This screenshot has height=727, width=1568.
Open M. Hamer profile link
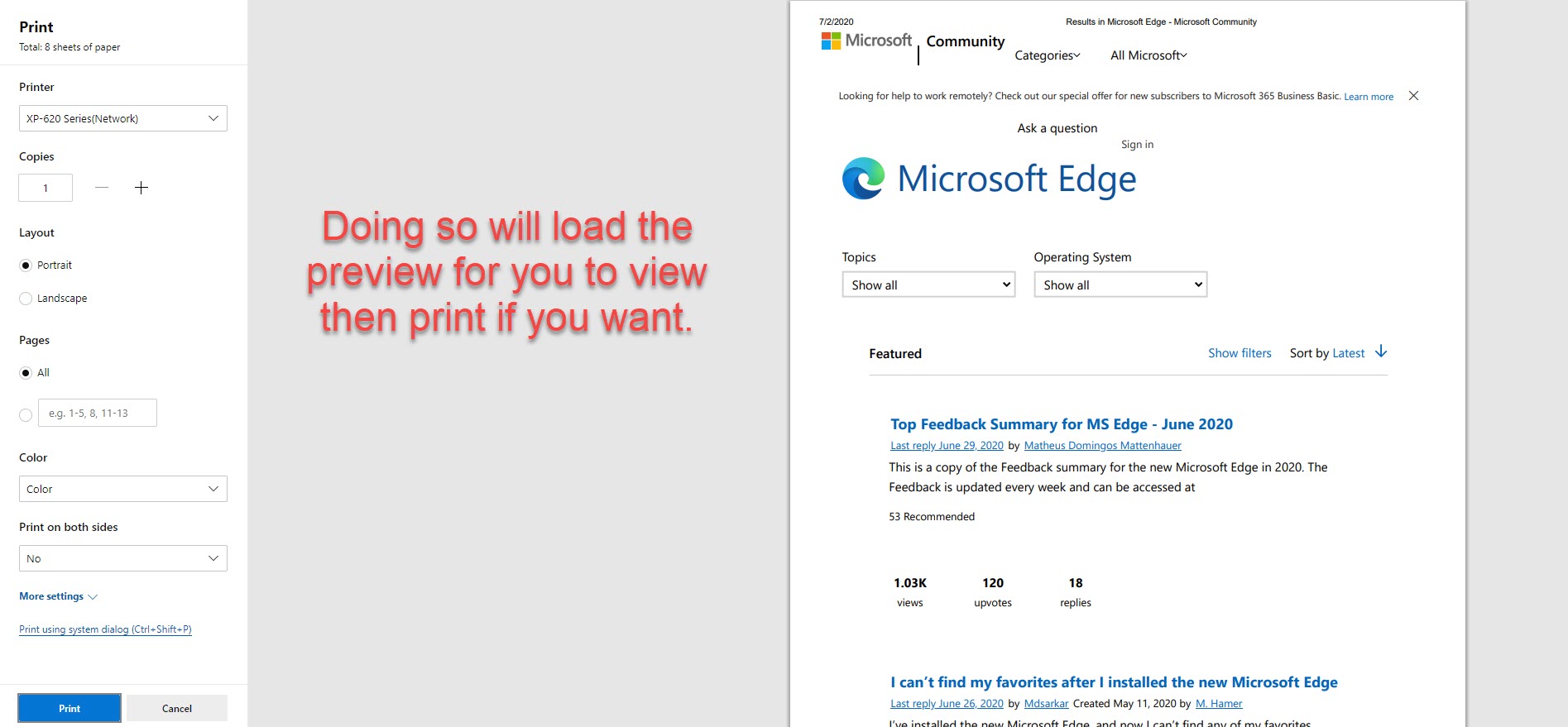tap(1219, 704)
